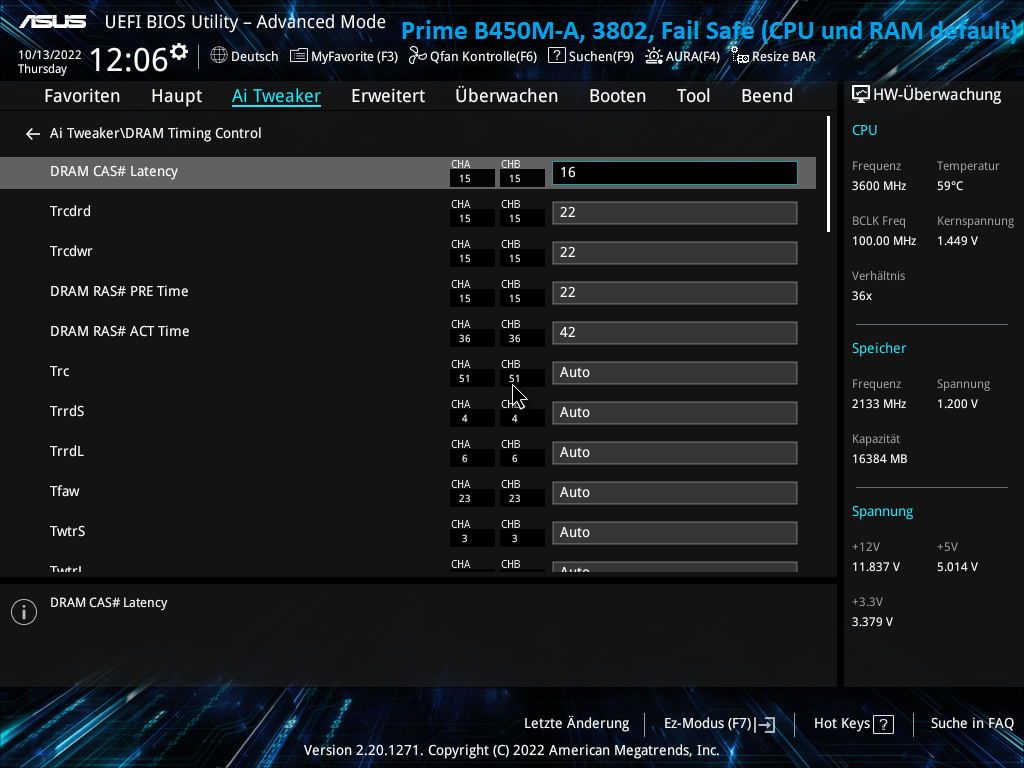Select the Tfaw Auto field
1024x768 pixels.
[675, 492]
